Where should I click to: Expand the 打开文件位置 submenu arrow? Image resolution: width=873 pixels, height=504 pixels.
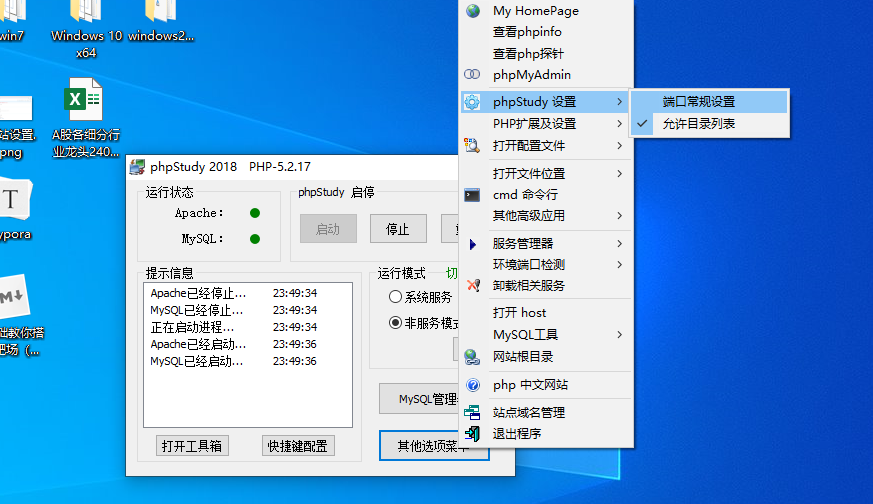620,174
